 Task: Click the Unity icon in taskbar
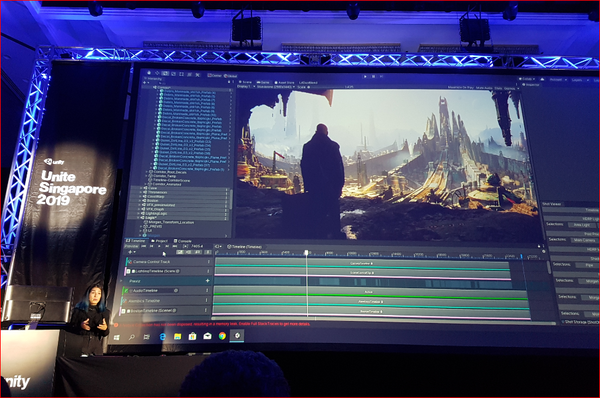(x=237, y=336)
